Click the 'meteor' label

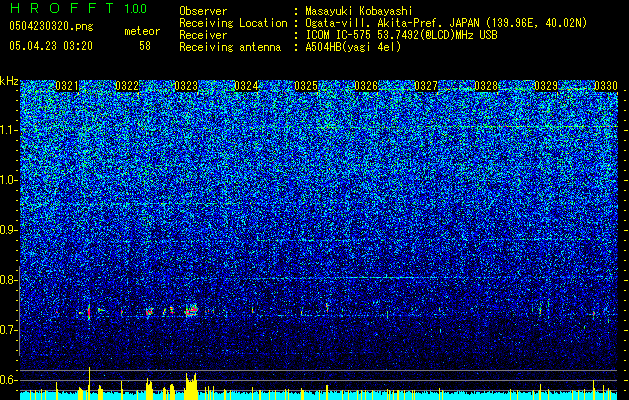(x=142, y=31)
